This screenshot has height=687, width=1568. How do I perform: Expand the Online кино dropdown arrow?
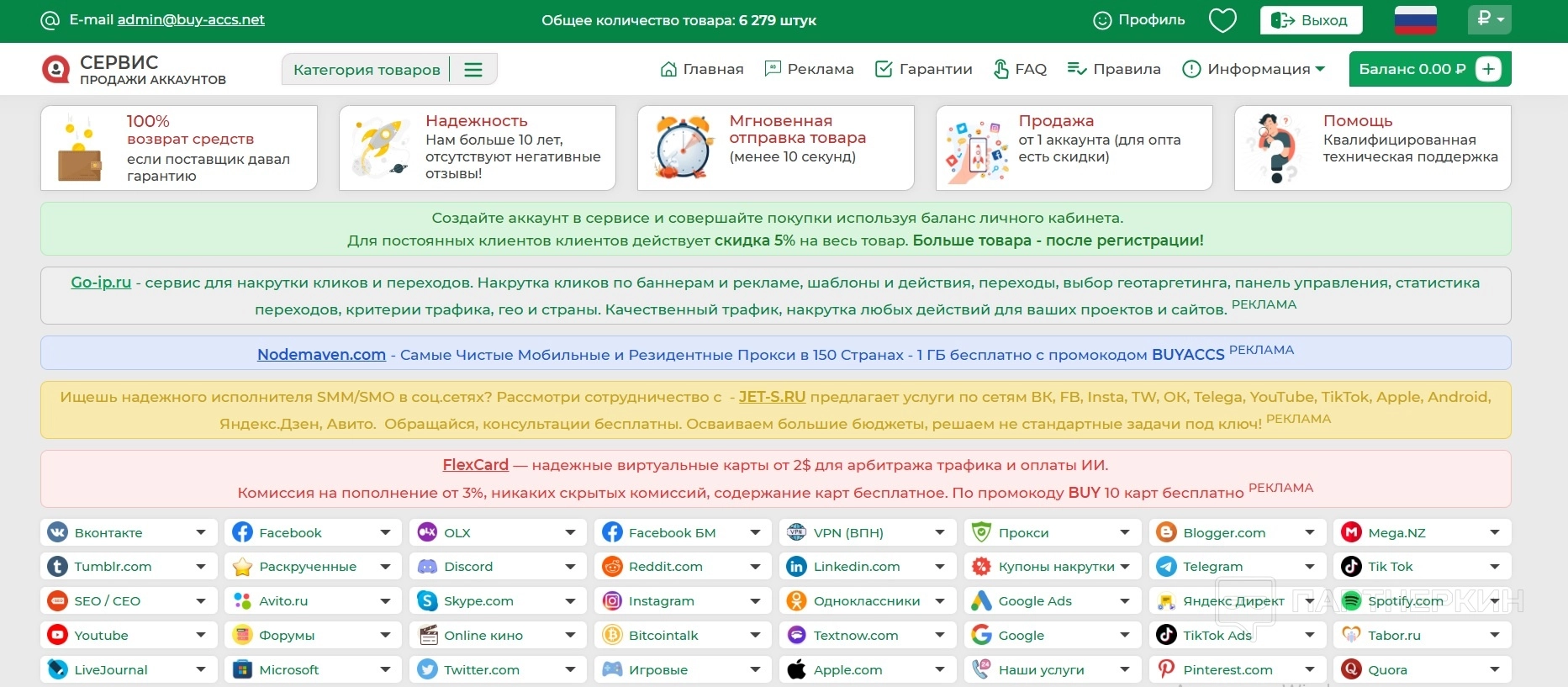(570, 636)
